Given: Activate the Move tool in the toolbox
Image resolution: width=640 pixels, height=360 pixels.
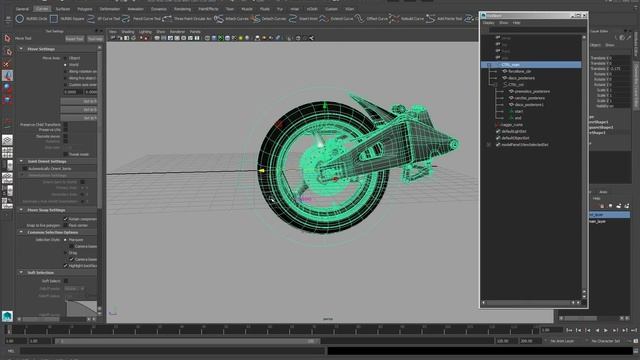Looking at the screenshot, I should [x=7, y=76].
